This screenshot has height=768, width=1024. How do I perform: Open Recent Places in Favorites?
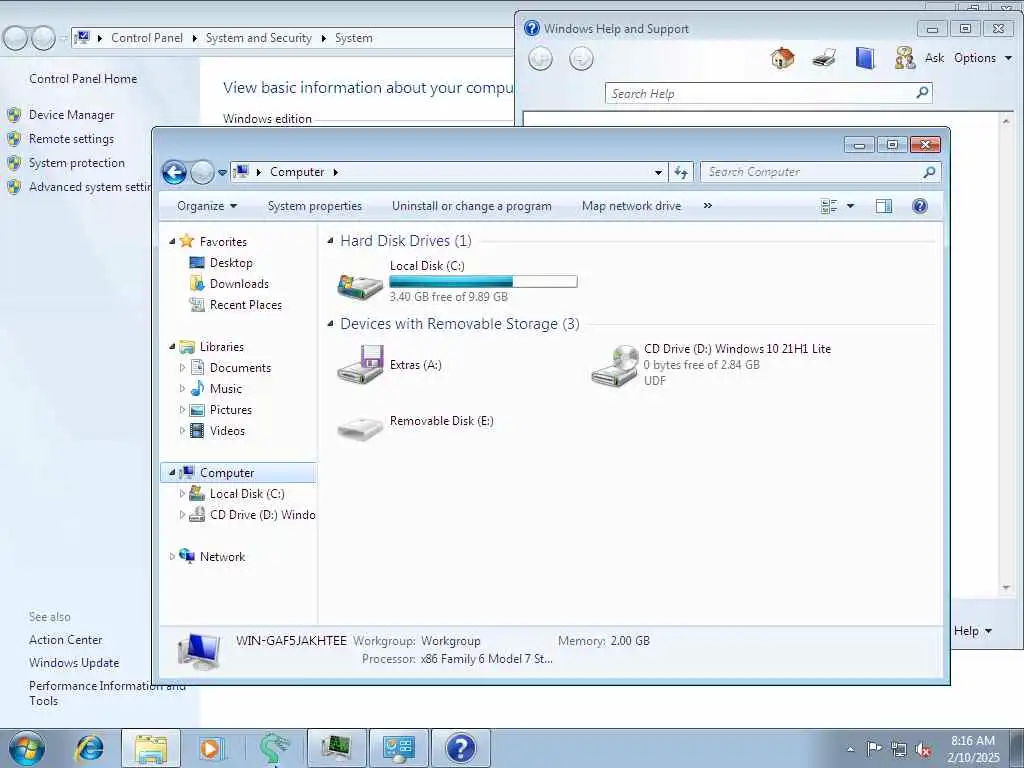246,305
